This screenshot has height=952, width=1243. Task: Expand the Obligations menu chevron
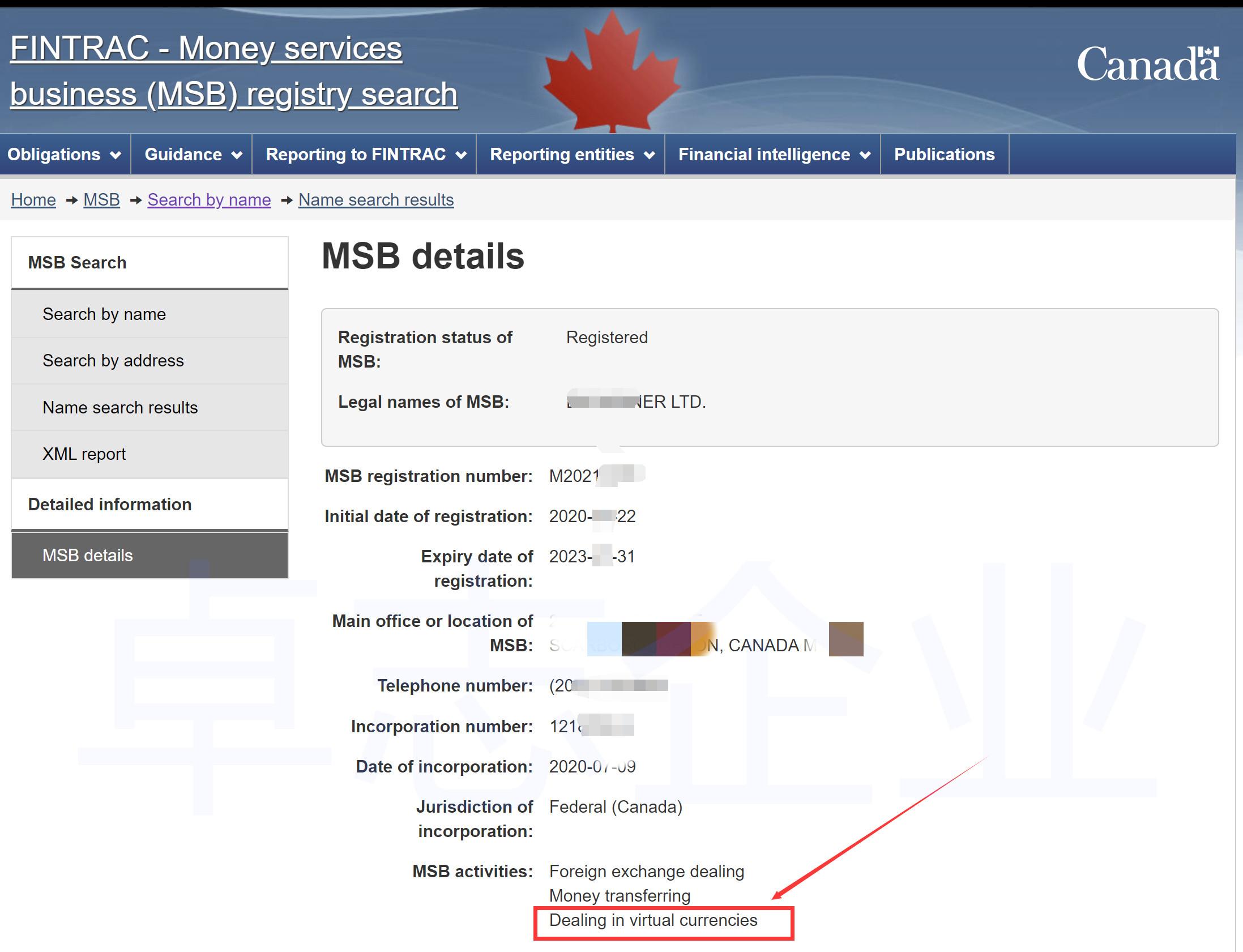tap(116, 155)
